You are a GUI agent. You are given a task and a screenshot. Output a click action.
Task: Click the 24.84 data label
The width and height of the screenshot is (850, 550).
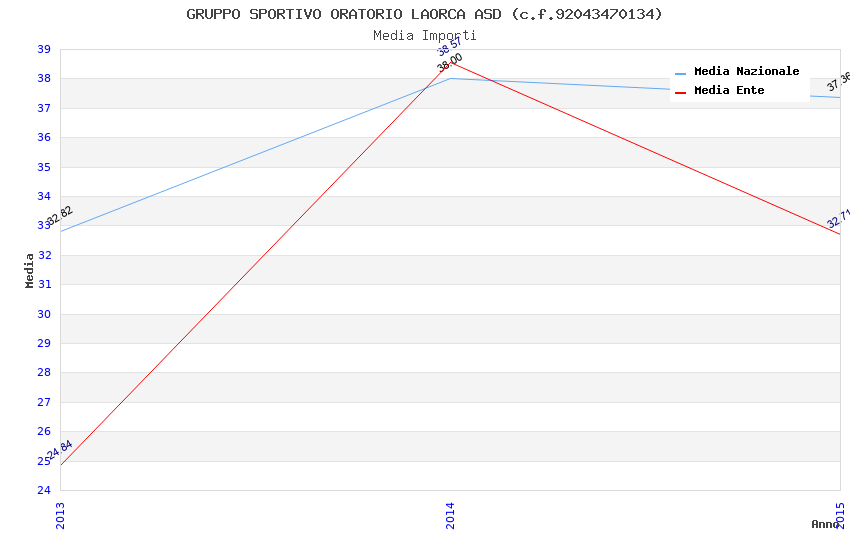[60, 450]
